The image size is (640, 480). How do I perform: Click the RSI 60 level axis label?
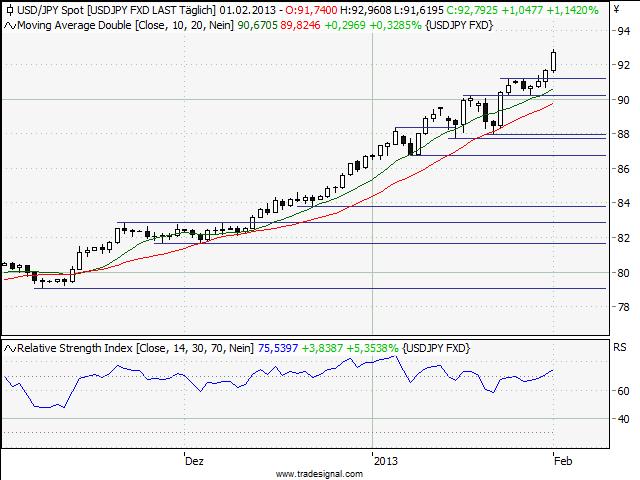(x=622, y=390)
